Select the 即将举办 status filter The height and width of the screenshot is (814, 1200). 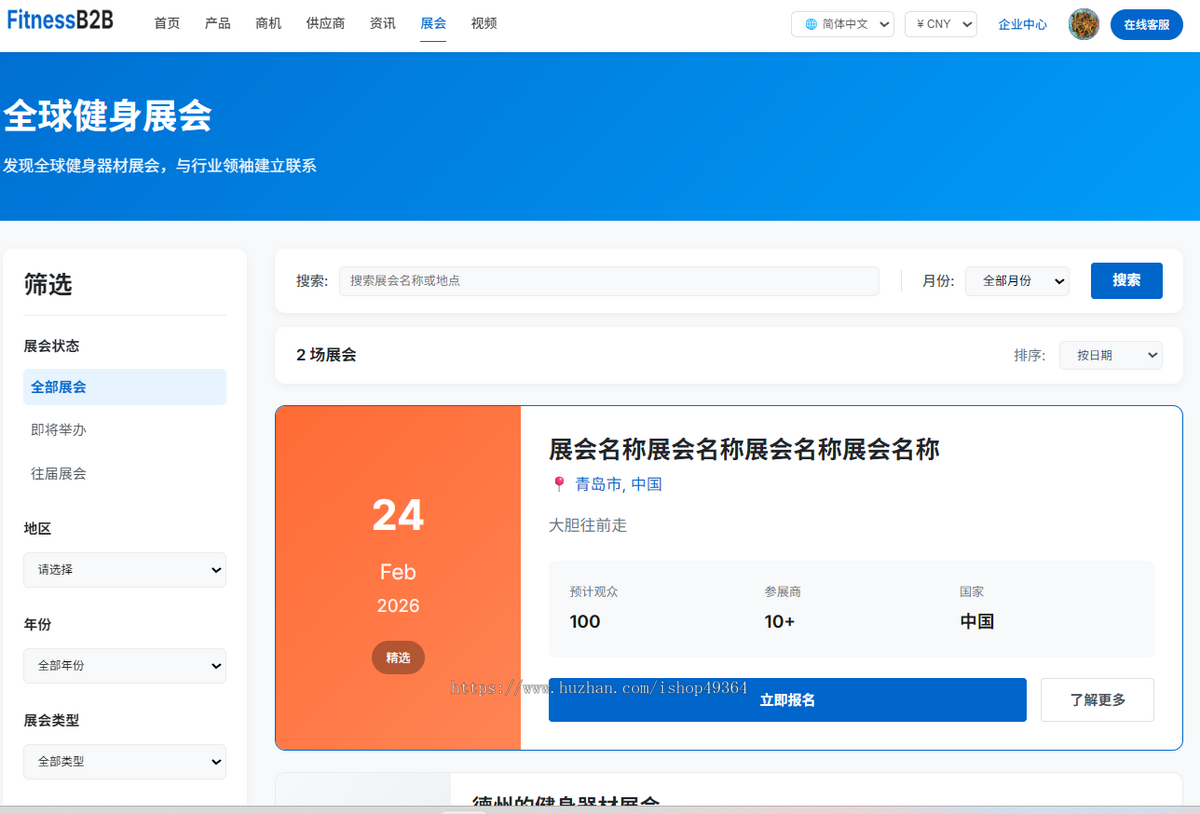click(125, 430)
